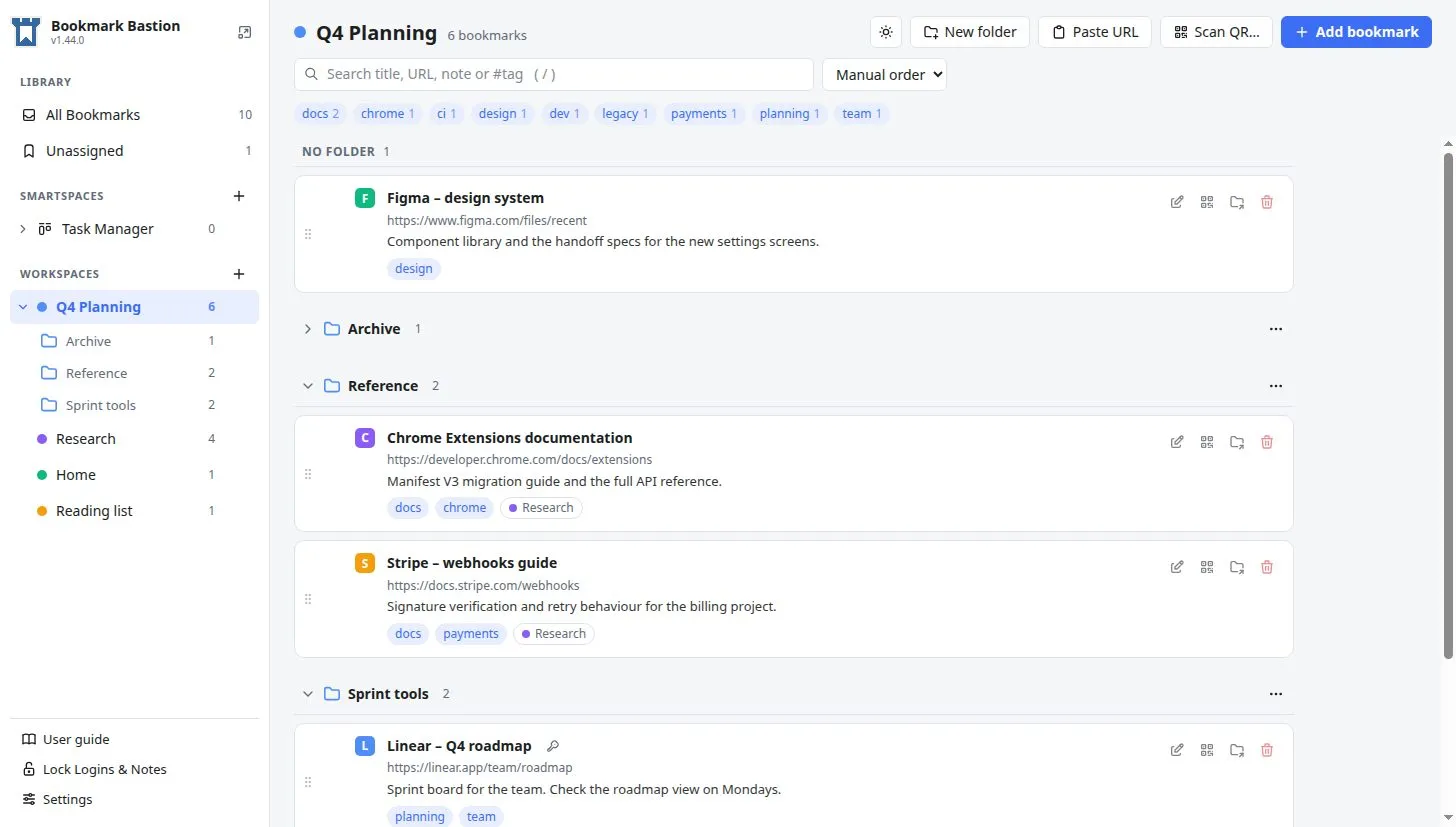Image resolution: width=1456 pixels, height=827 pixels.
Task: Click the Add bookmark button
Action: [1356, 32]
